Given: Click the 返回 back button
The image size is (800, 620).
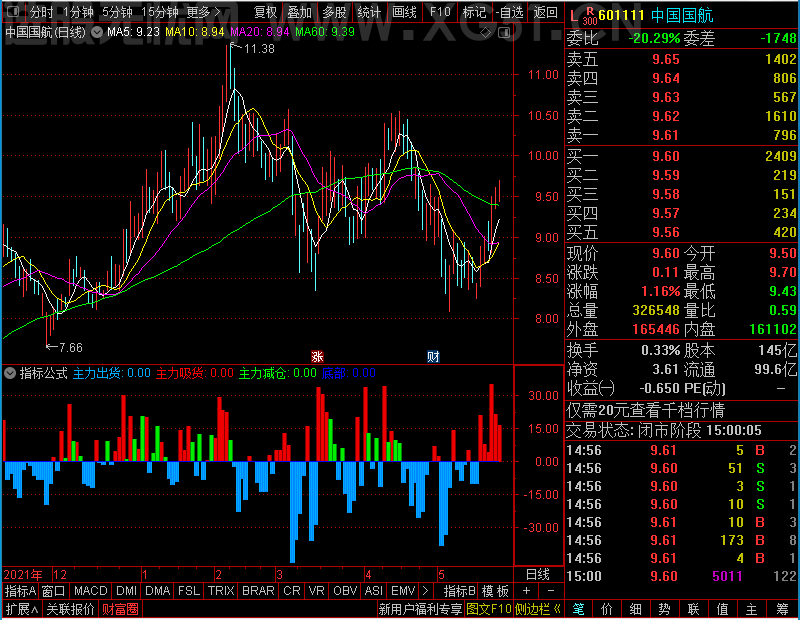Looking at the screenshot, I should (545, 11).
